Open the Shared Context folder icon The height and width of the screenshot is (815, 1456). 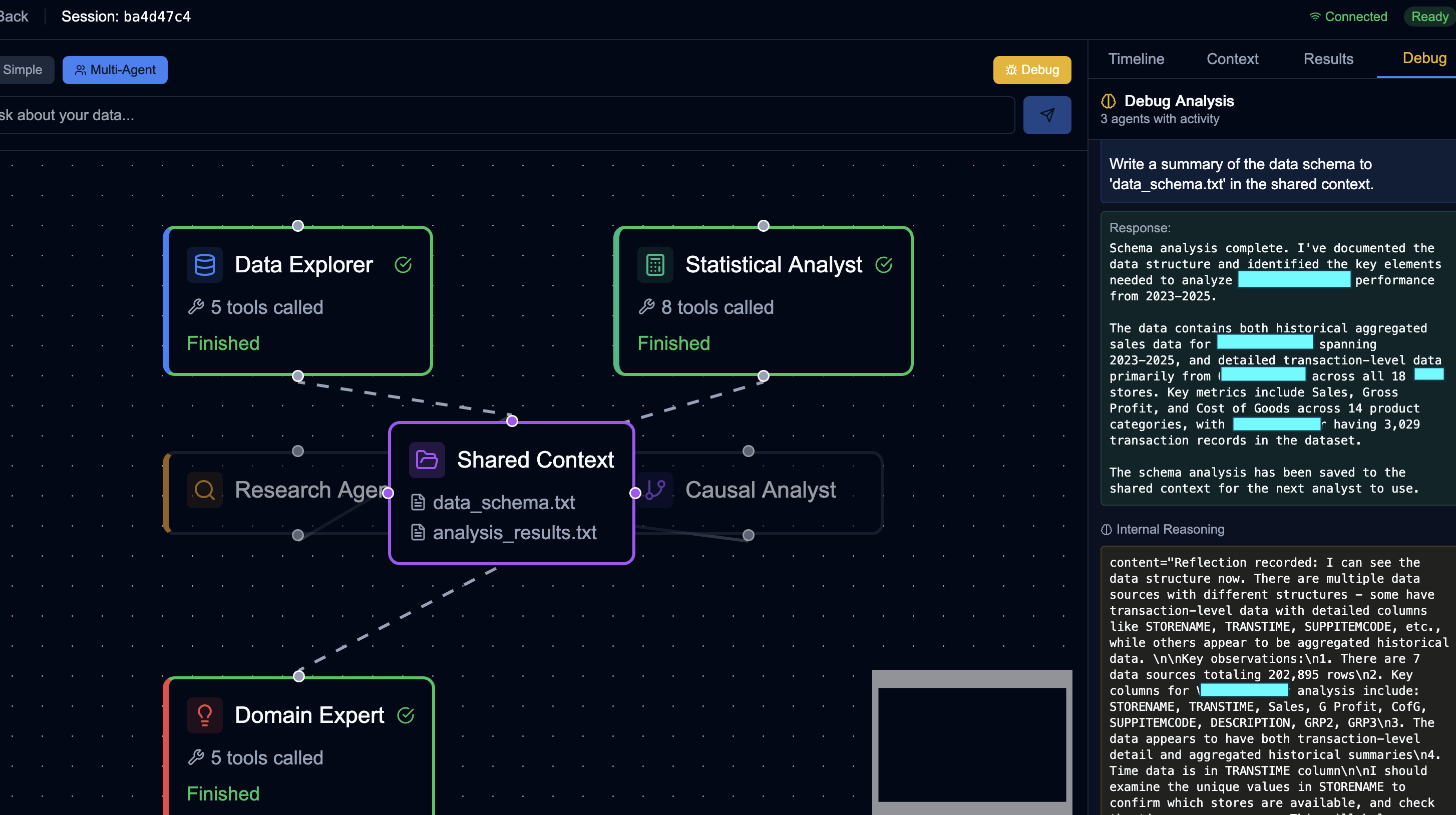(427, 460)
